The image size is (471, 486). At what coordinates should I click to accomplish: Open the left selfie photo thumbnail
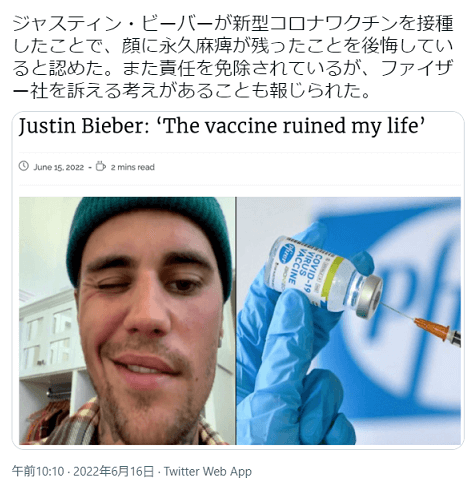click(x=127, y=321)
